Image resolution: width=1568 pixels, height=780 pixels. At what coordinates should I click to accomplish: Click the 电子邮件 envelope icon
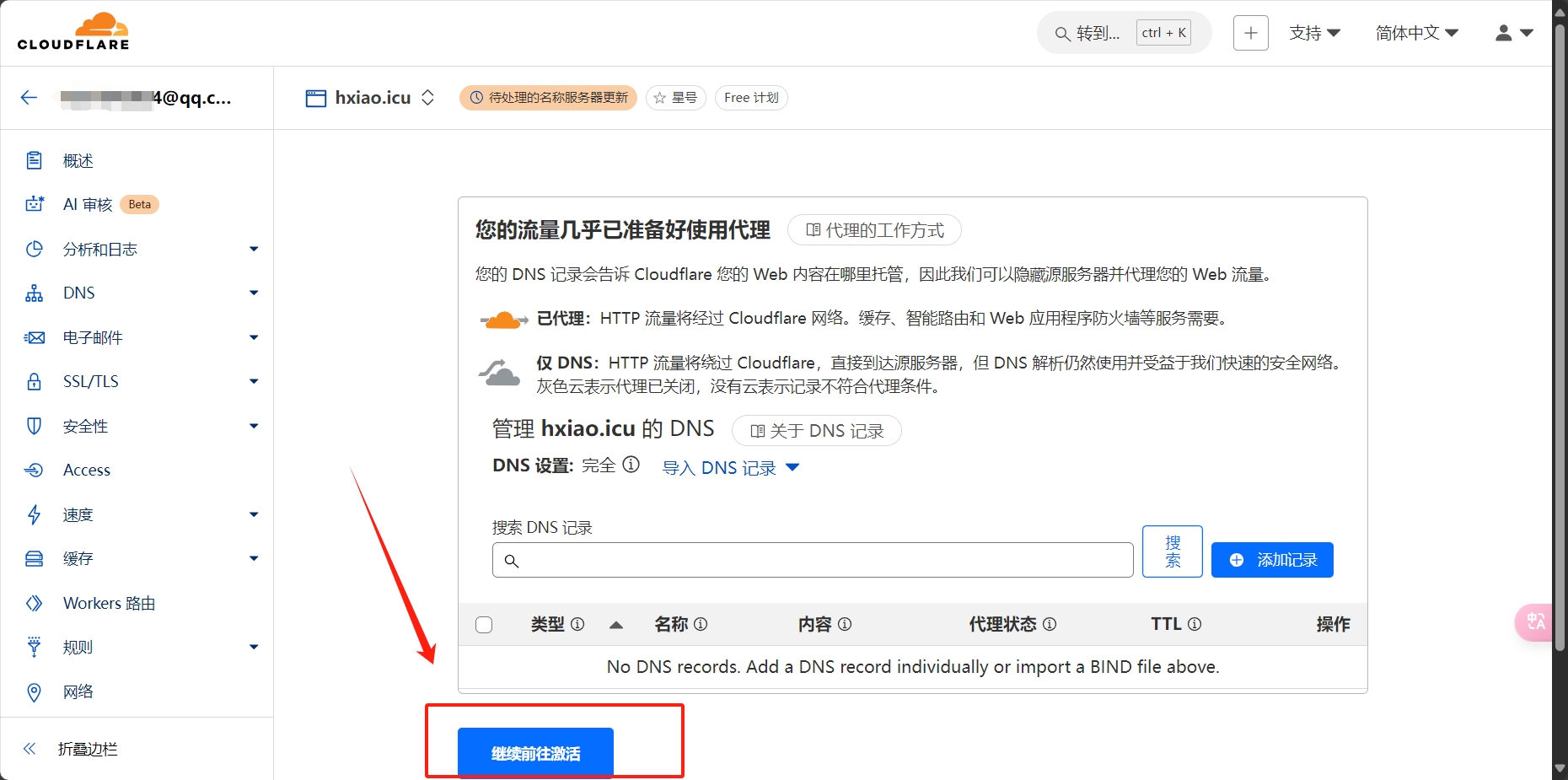pyautogui.click(x=34, y=337)
